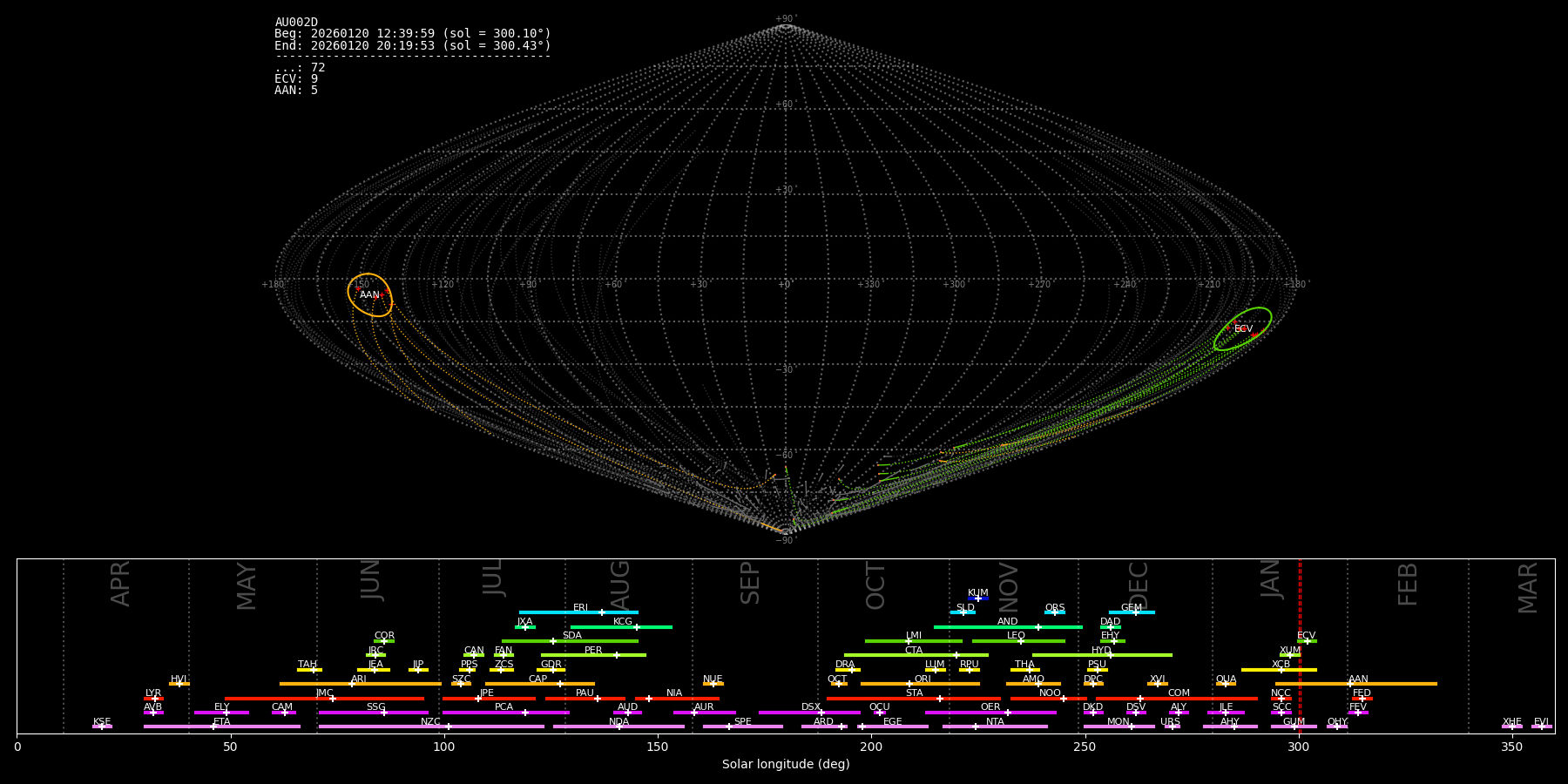The image size is (1568, 784).
Task: Click the 350 tick on solar longitude axis
Action: (1512, 747)
